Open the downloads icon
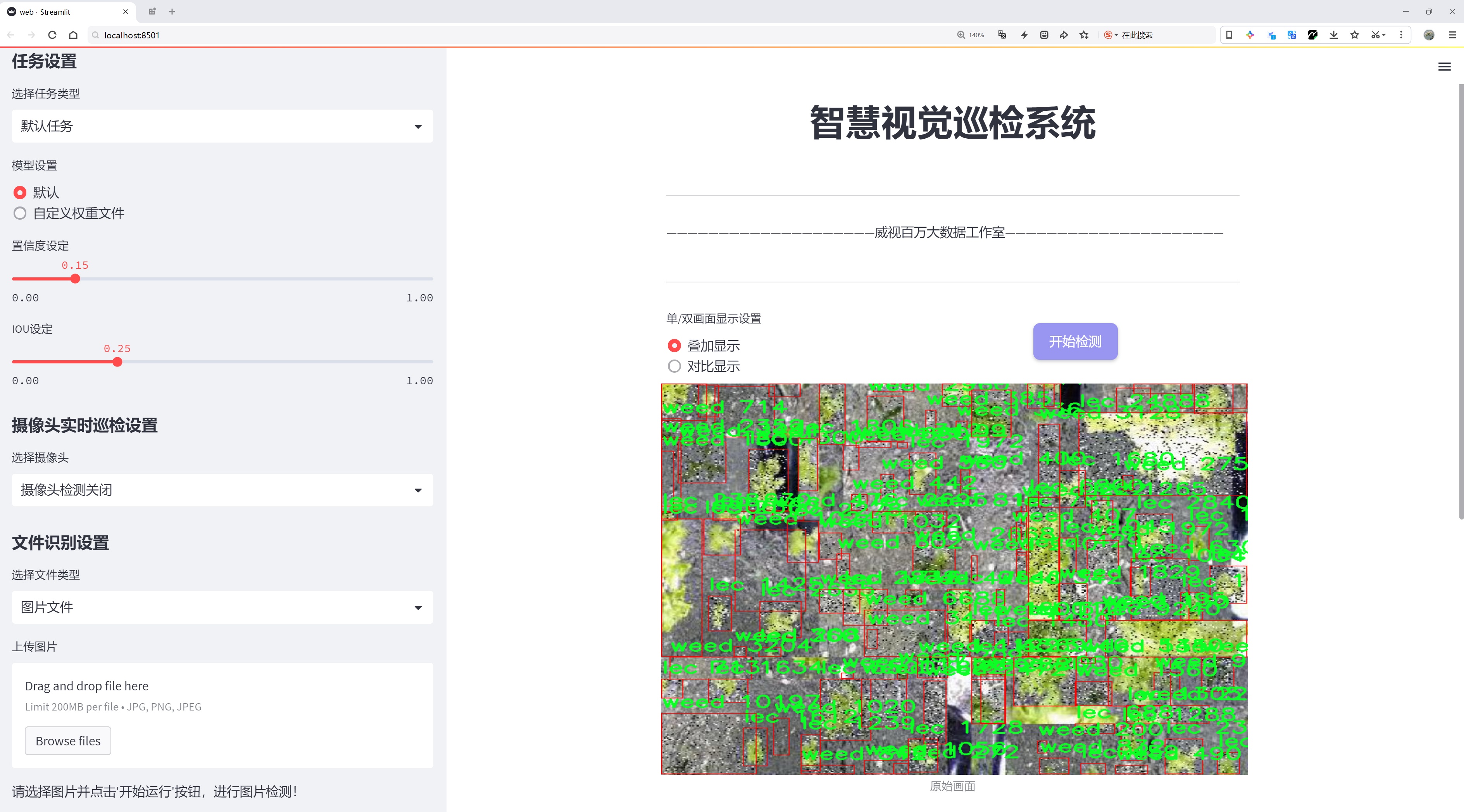This screenshot has height=812, width=1464. [x=1334, y=35]
